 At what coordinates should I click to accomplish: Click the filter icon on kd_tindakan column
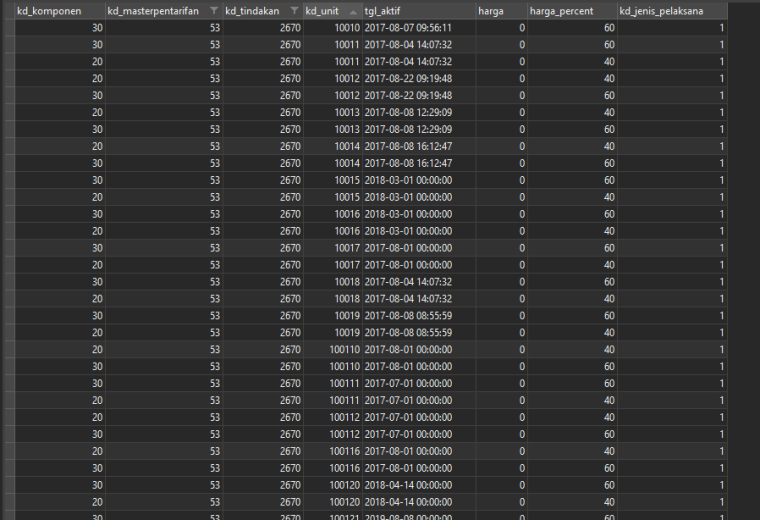(294, 11)
